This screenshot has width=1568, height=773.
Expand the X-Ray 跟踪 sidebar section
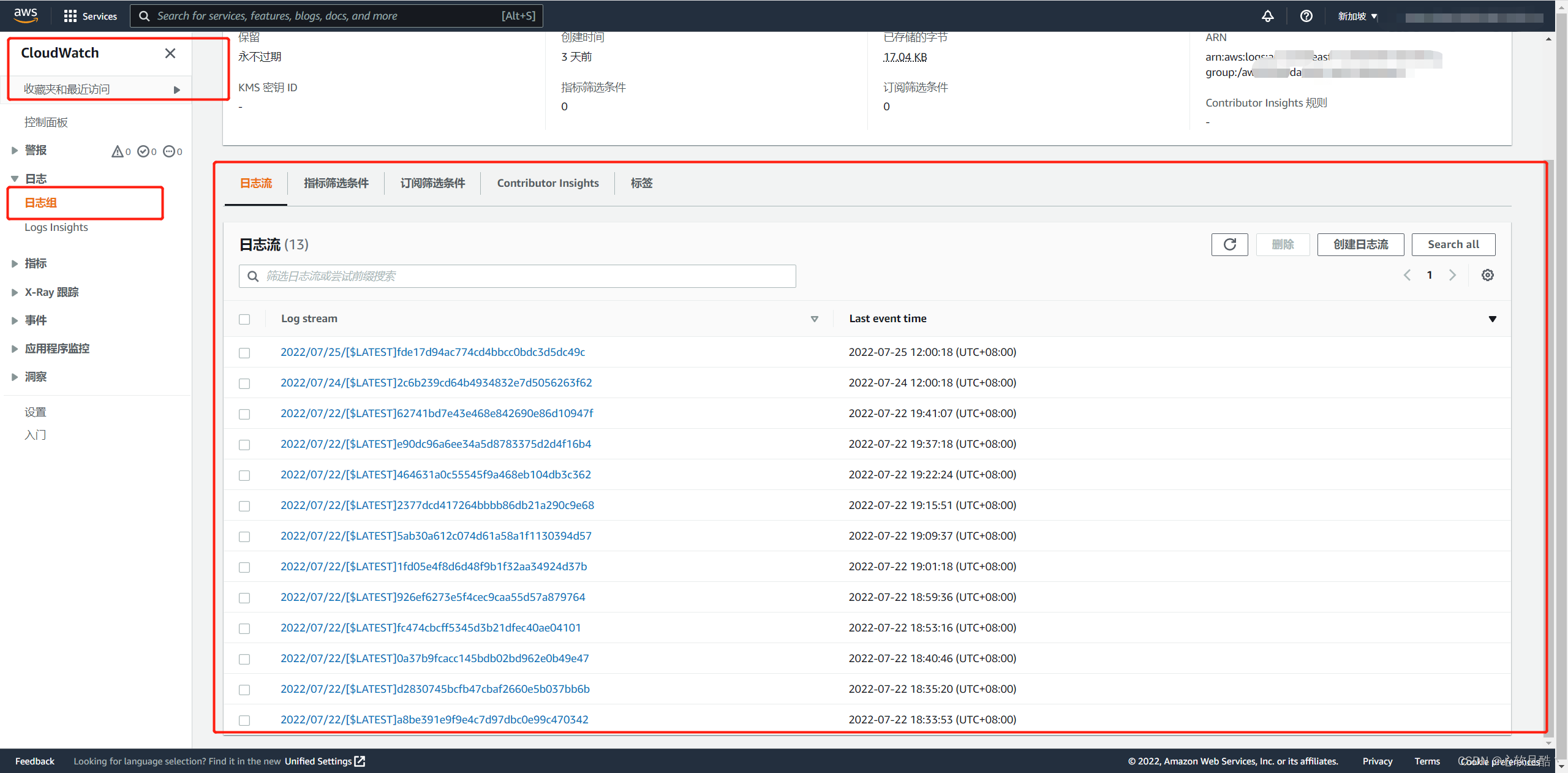pos(15,292)
